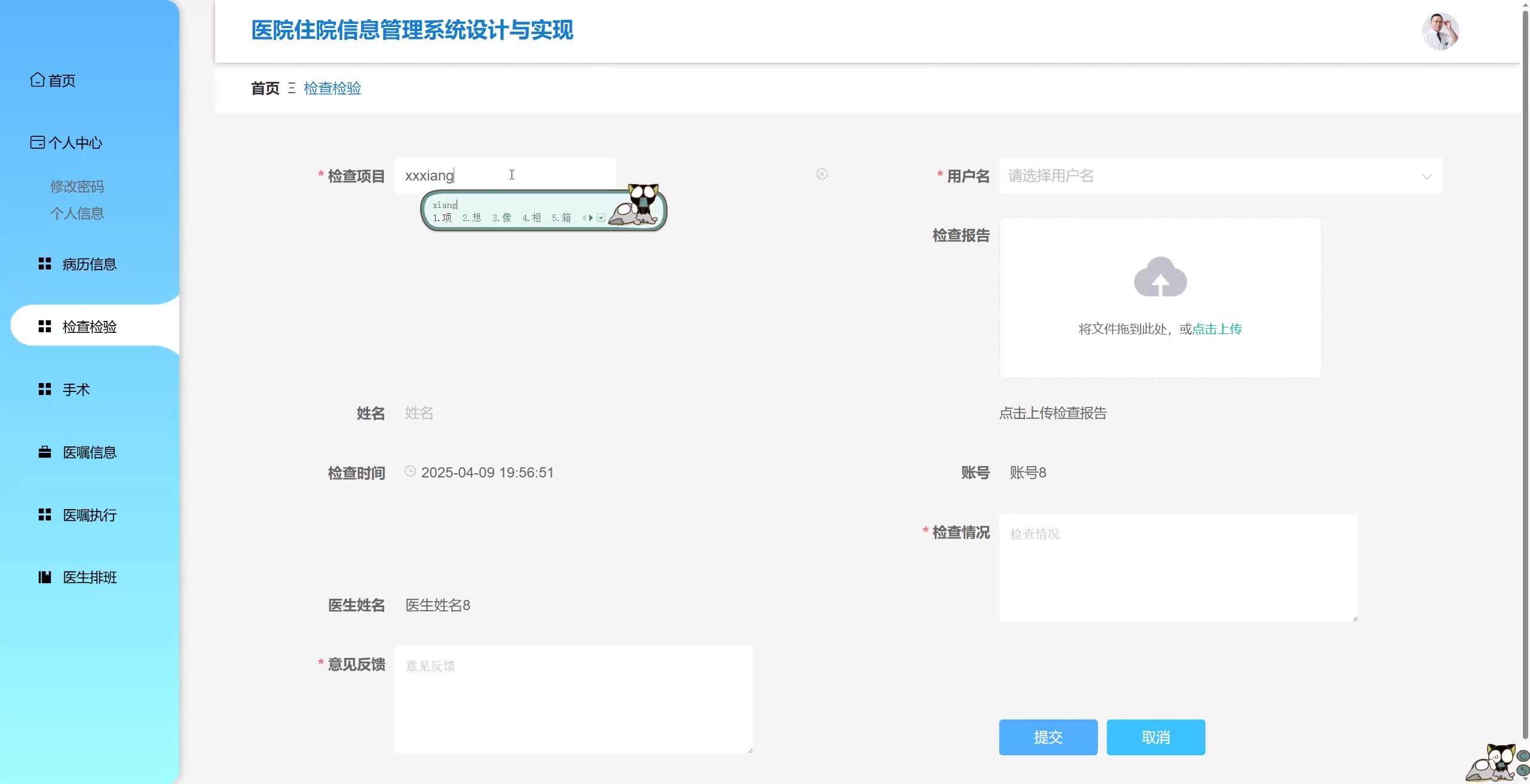1530x784 pixels.
Task: Click in the 意见反馈 text area
Action: tap(573, 699)
